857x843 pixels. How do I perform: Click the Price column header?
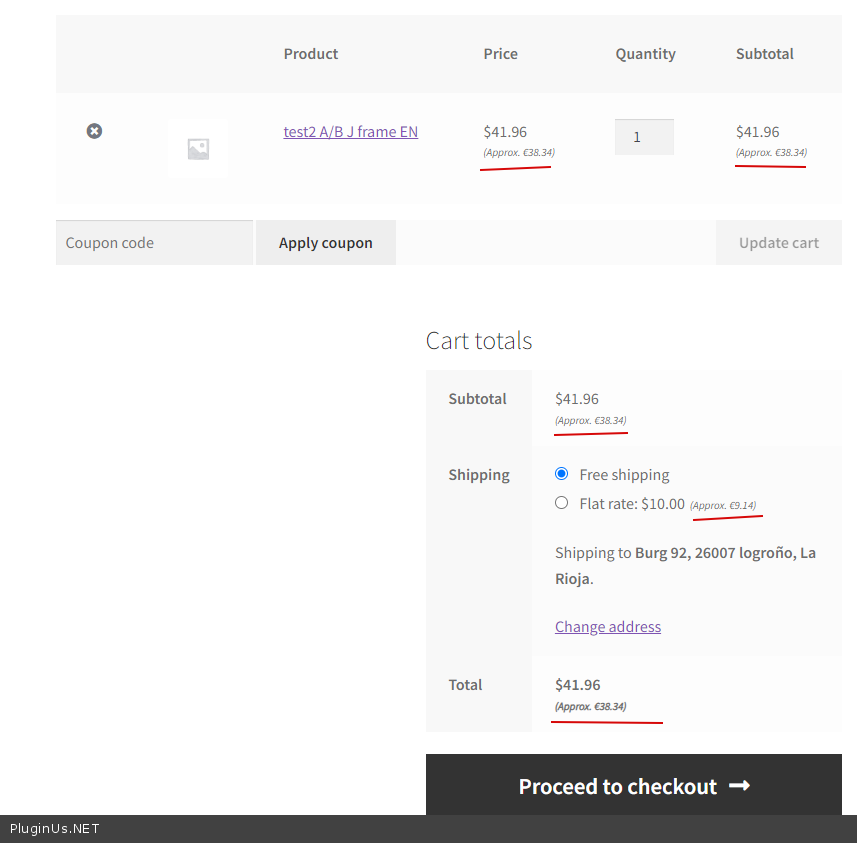pyautogui.click(x=500, y=54)
